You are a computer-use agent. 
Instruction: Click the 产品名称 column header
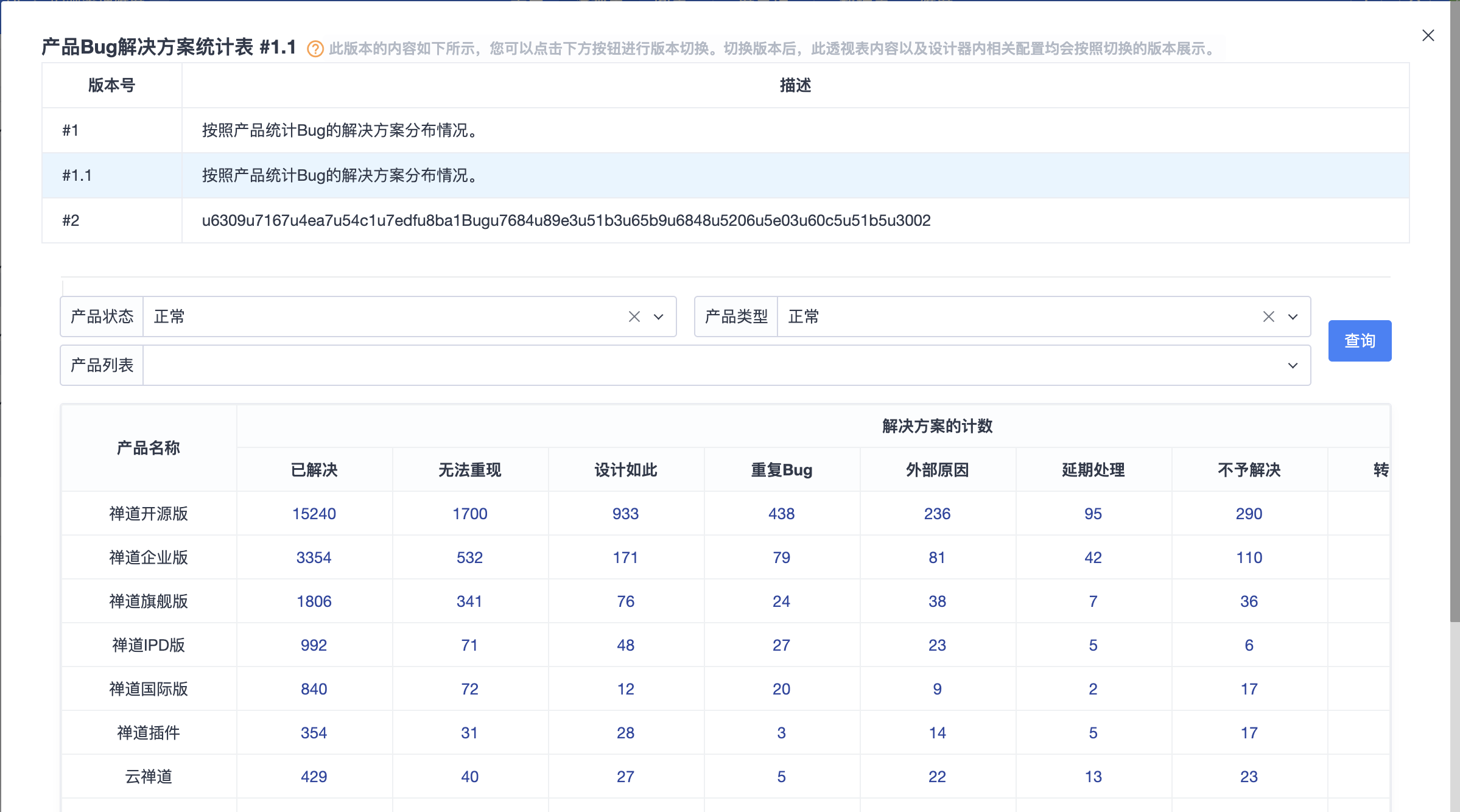tap(149, 448)
